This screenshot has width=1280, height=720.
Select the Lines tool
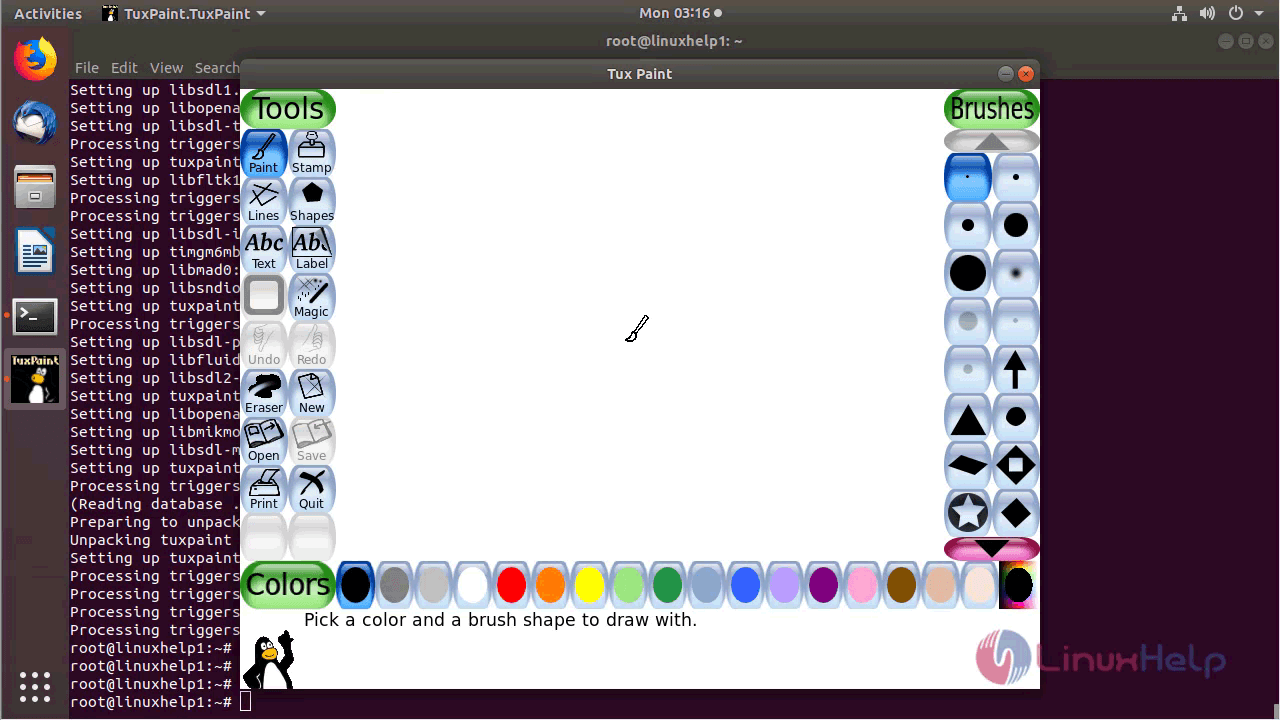[263, 200]
